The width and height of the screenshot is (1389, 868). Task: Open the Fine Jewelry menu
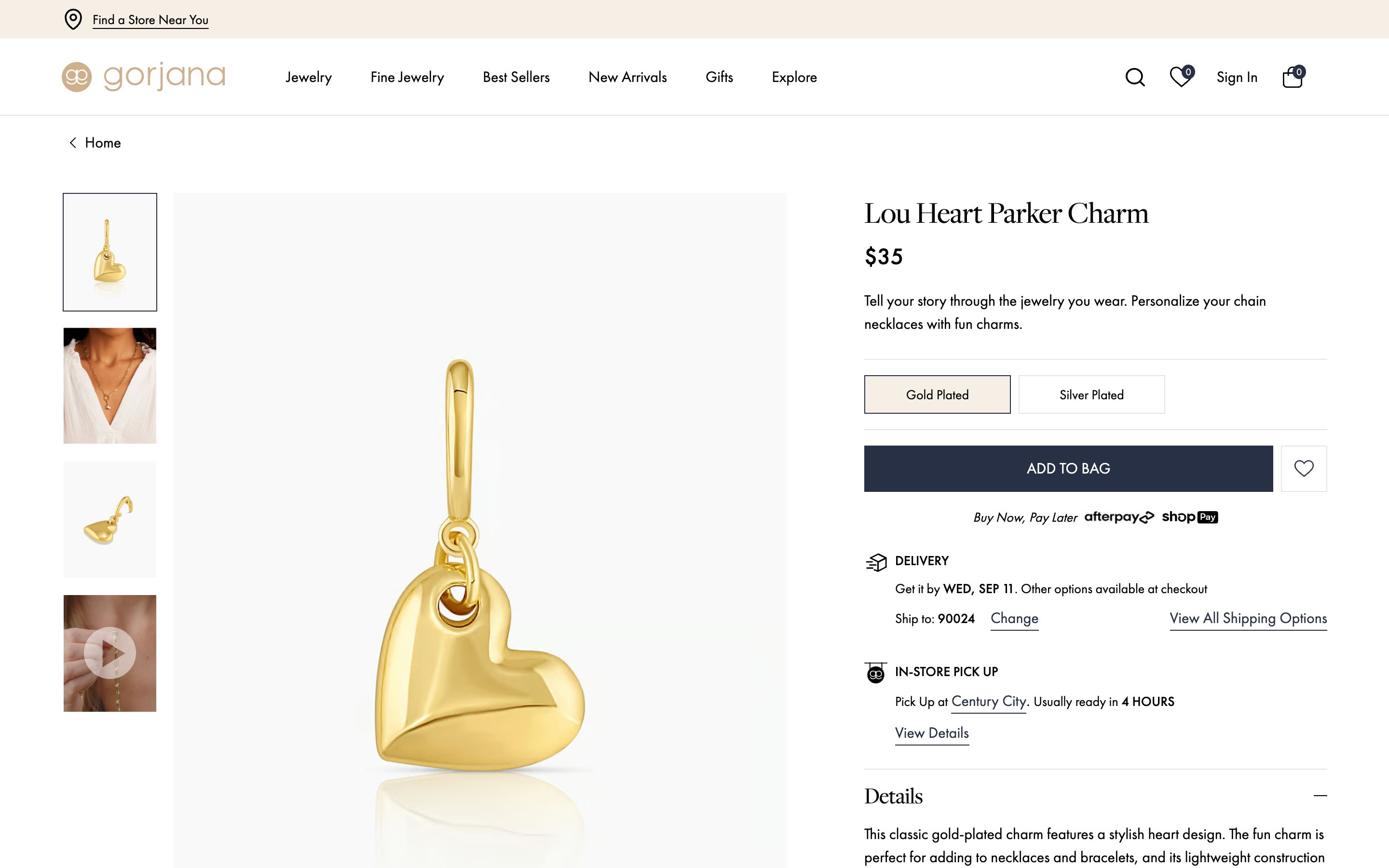point(407,77)
